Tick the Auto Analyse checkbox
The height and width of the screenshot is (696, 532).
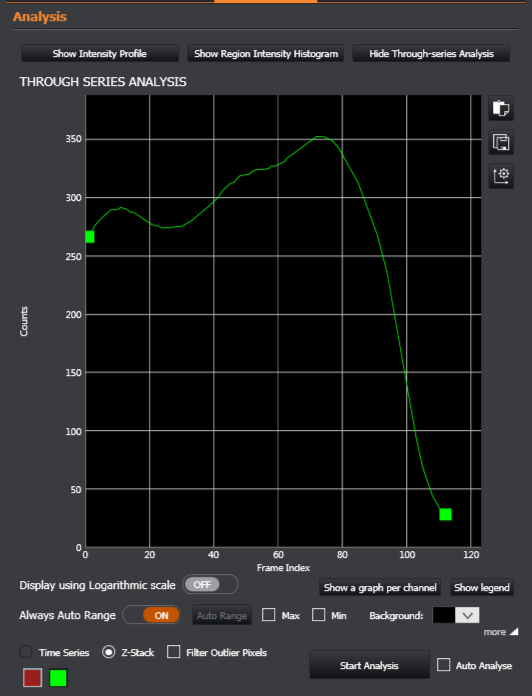[x=443, y=664]
